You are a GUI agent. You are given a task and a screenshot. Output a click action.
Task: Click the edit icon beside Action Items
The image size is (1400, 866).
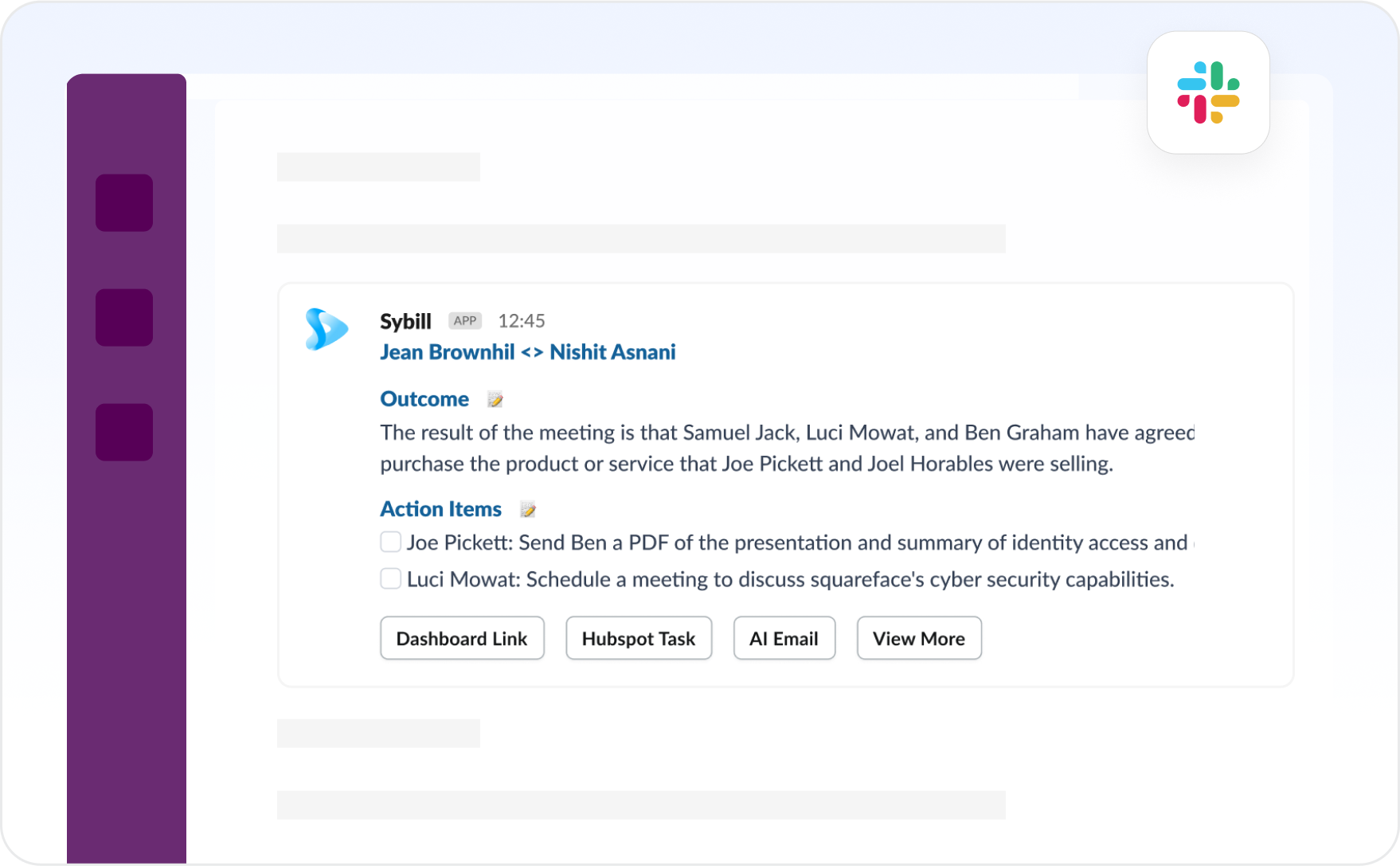pos(527,509)
